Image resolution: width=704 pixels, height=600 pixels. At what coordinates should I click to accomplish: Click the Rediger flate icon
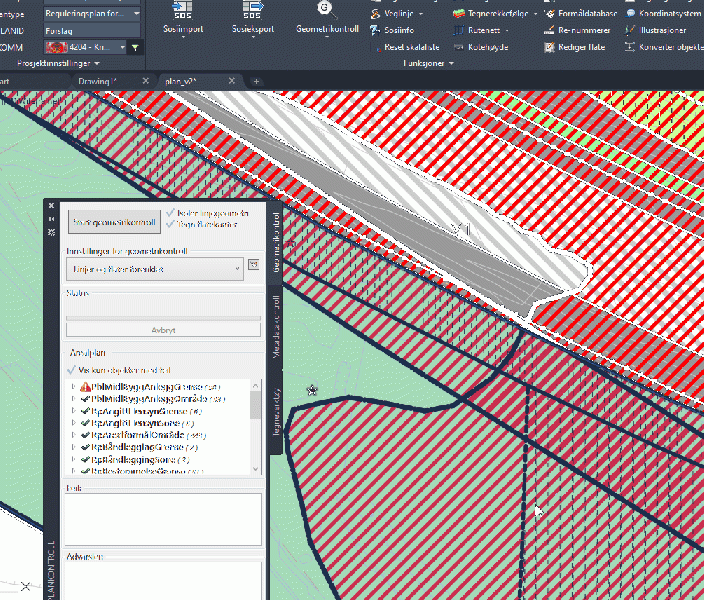549,47
